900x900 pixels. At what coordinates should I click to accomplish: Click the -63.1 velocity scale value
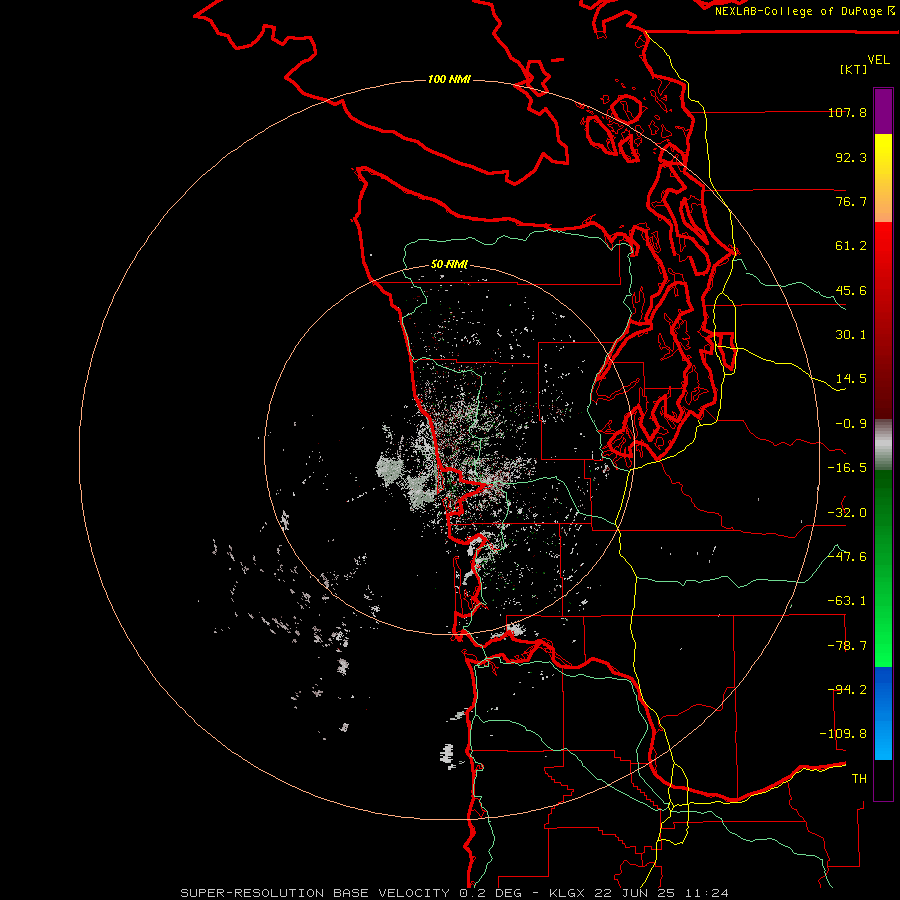pos(847,601)
